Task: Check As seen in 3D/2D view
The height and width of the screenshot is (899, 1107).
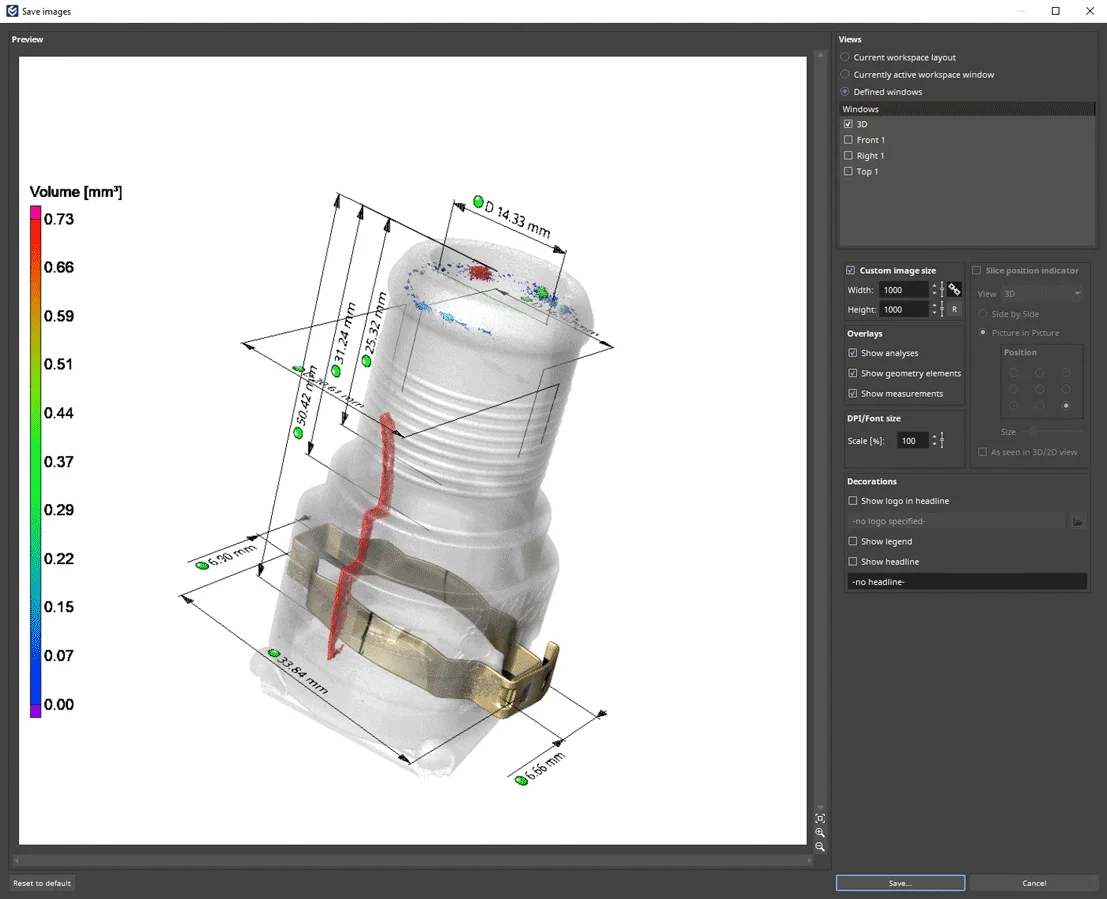Action: (983, 452)
